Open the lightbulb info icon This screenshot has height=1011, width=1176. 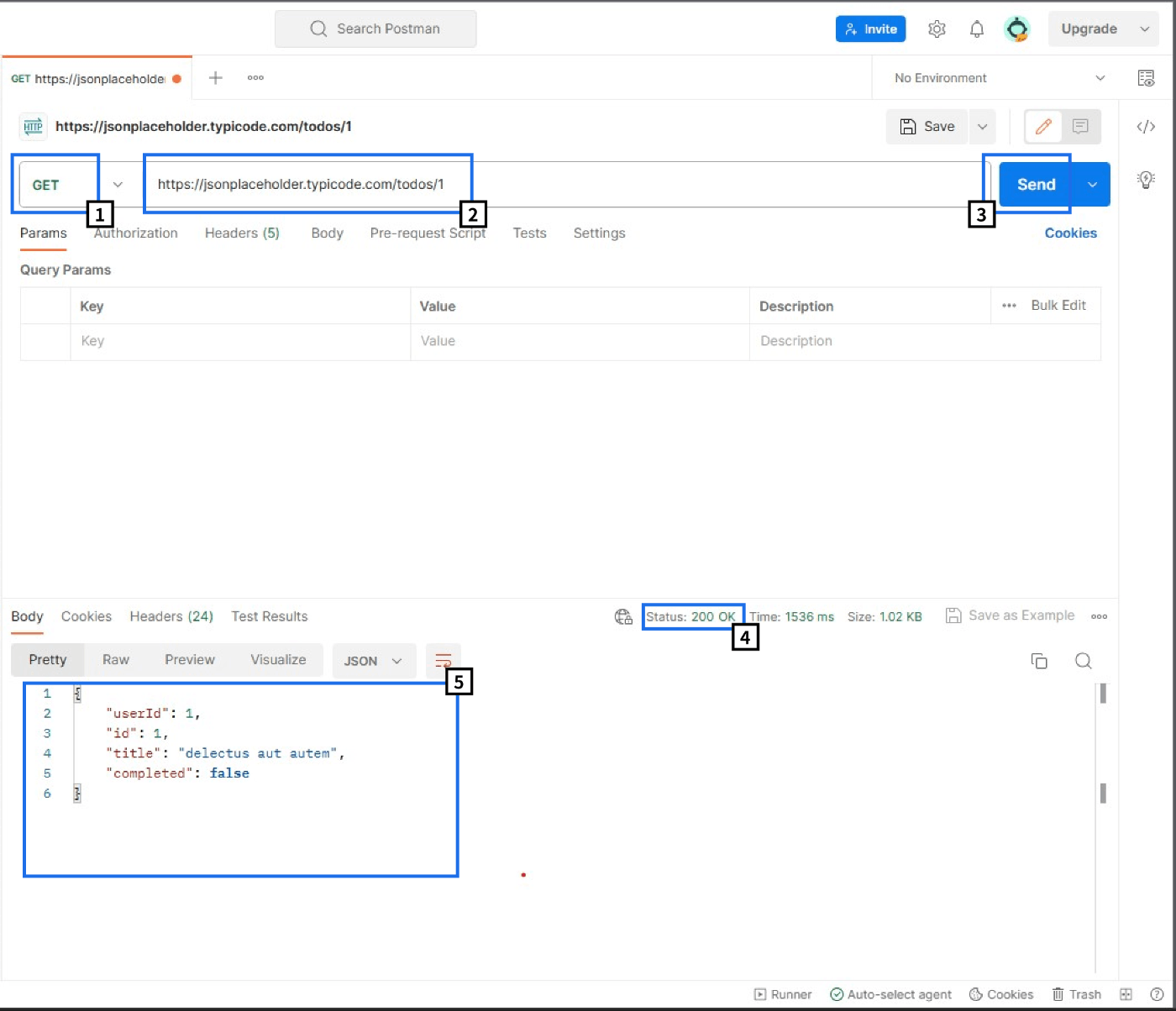click(1146, 179)
